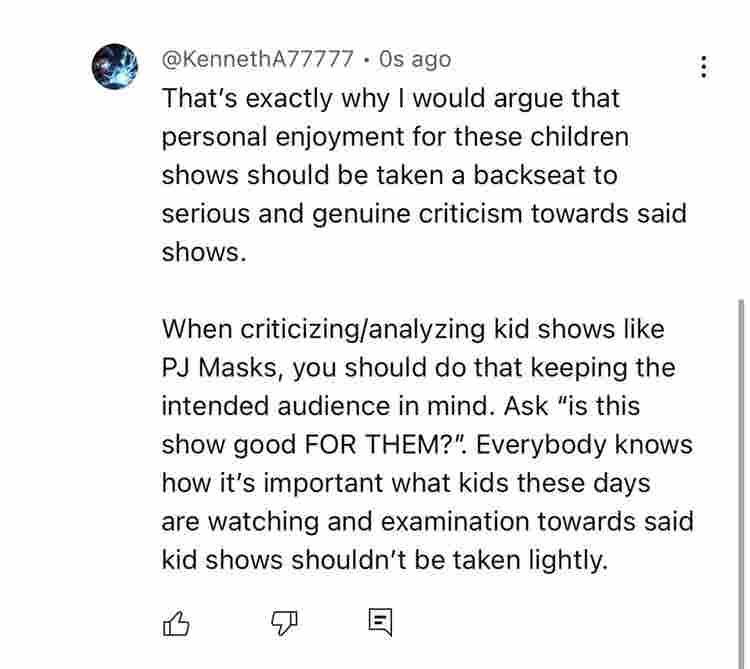Click the second paragraph about PJ Masks
Image resolution: width=750 pixels, height=669 pixels.
(x=427, y=444)
